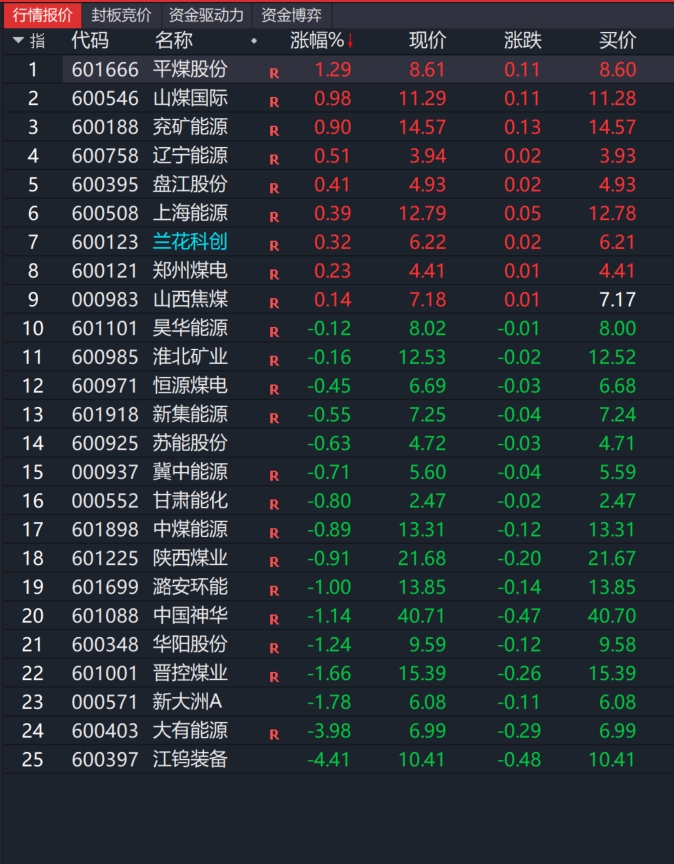
Task: Sort by the 代码 column header
Action: tap(90, 40)
